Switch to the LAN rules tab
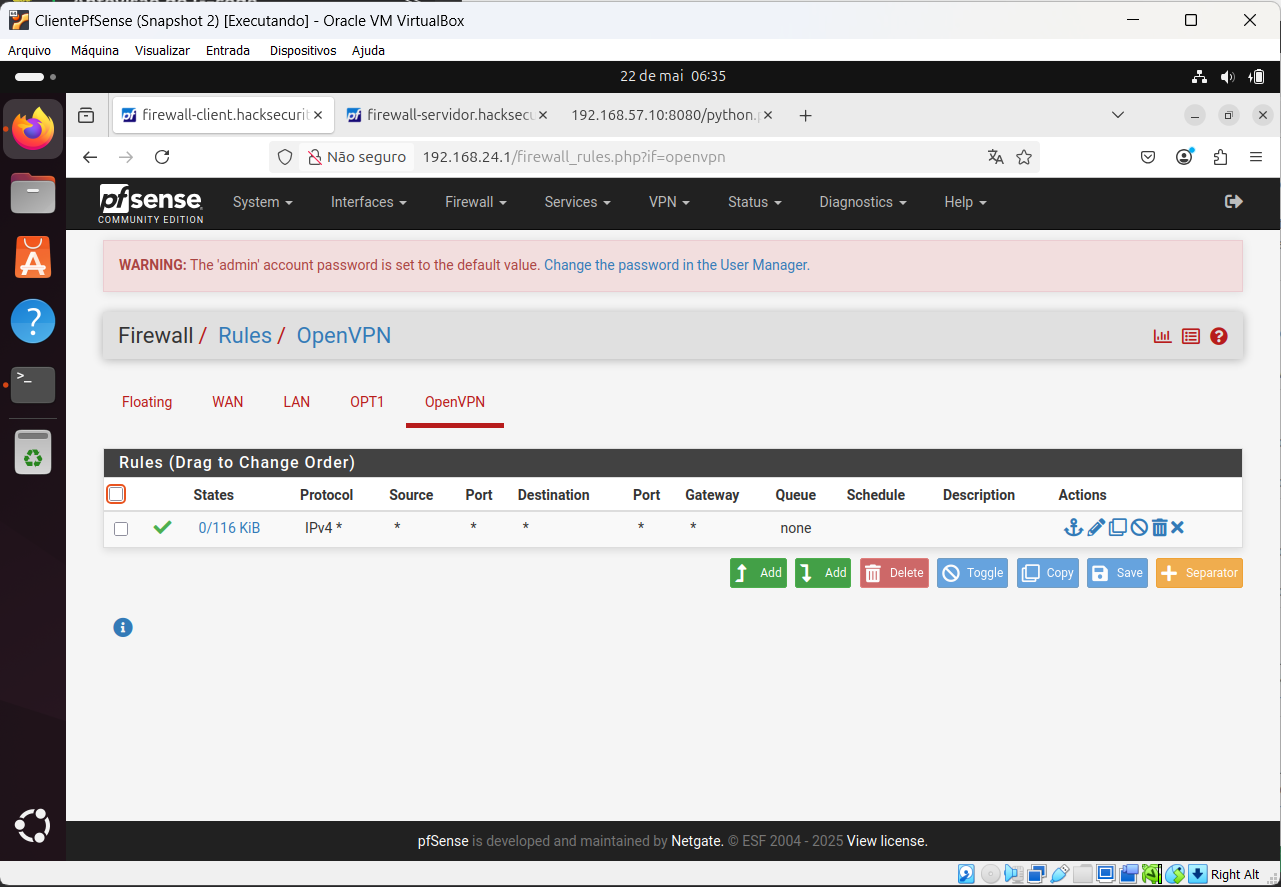 pyautogui.click(x=297, y=402)
